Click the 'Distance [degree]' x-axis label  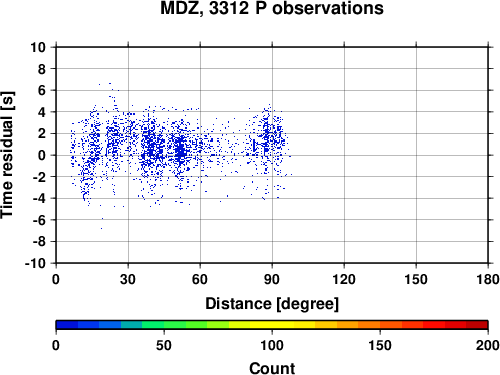(272, 304)
